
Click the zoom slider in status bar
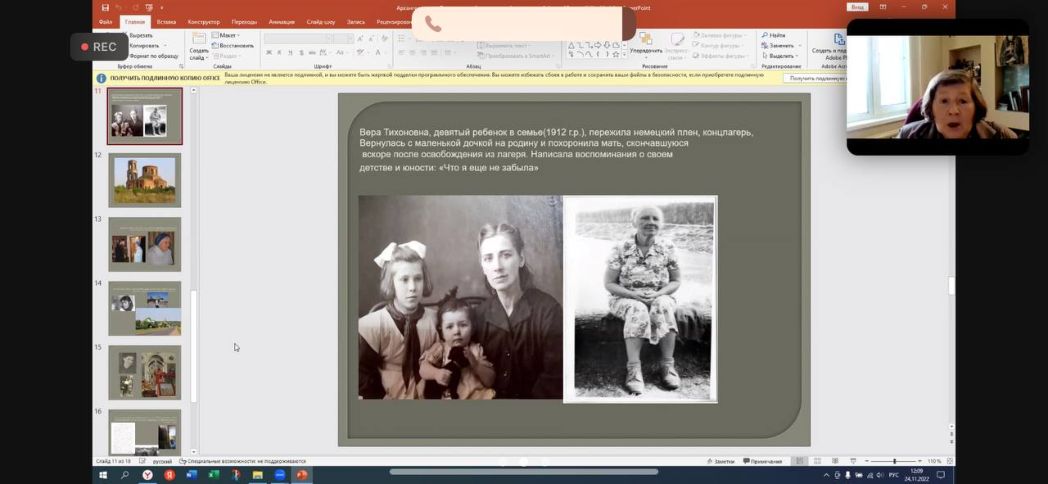pos(893,461)
